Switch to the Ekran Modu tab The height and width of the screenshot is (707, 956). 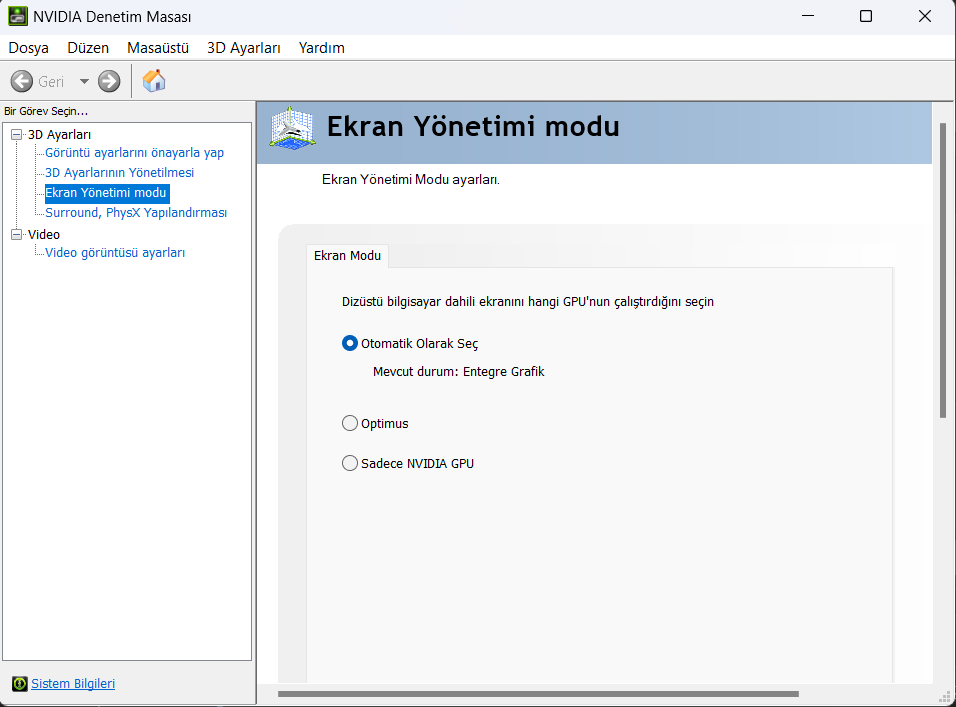click(x=348, y=255)
